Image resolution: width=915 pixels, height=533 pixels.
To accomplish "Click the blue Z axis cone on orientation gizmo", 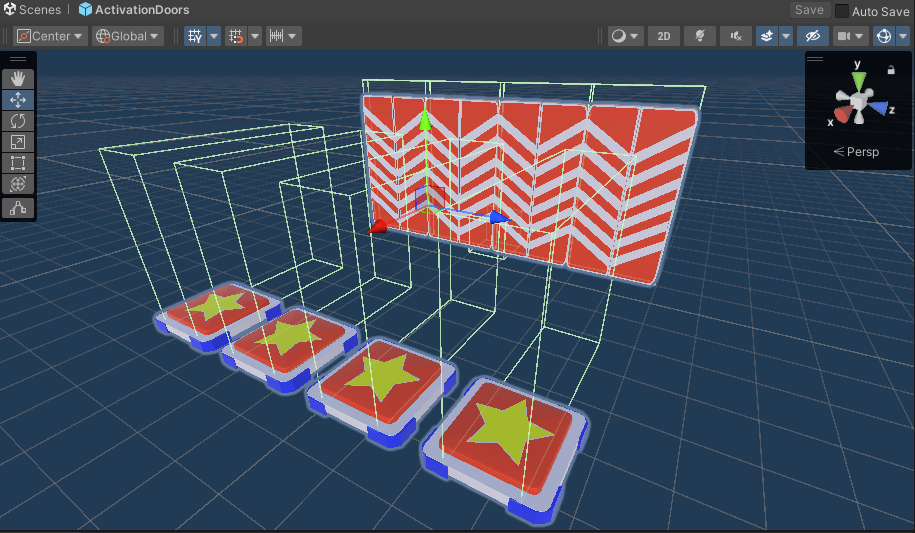I will (877, 107).
